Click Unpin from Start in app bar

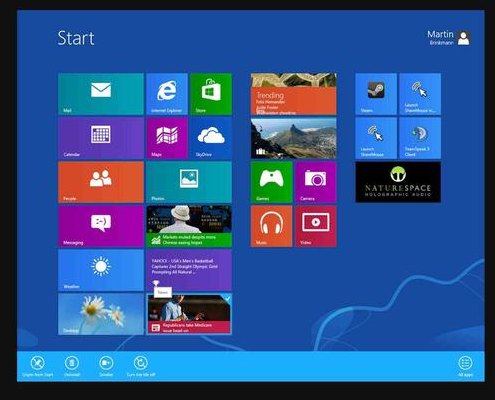pyautogui.click(x=38, y=366)
